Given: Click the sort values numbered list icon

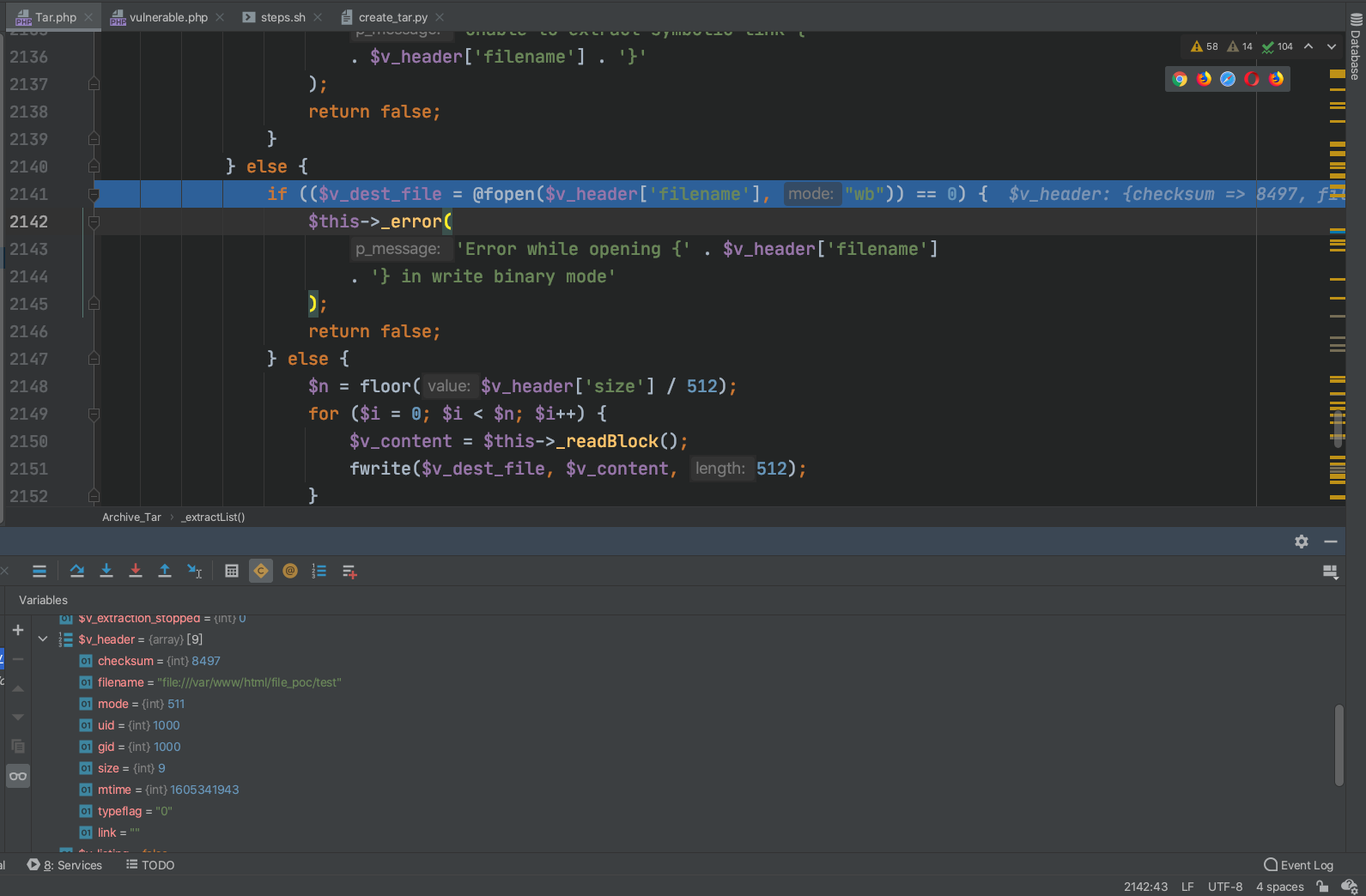Looking at the screenshot, I should click(319, 572).
